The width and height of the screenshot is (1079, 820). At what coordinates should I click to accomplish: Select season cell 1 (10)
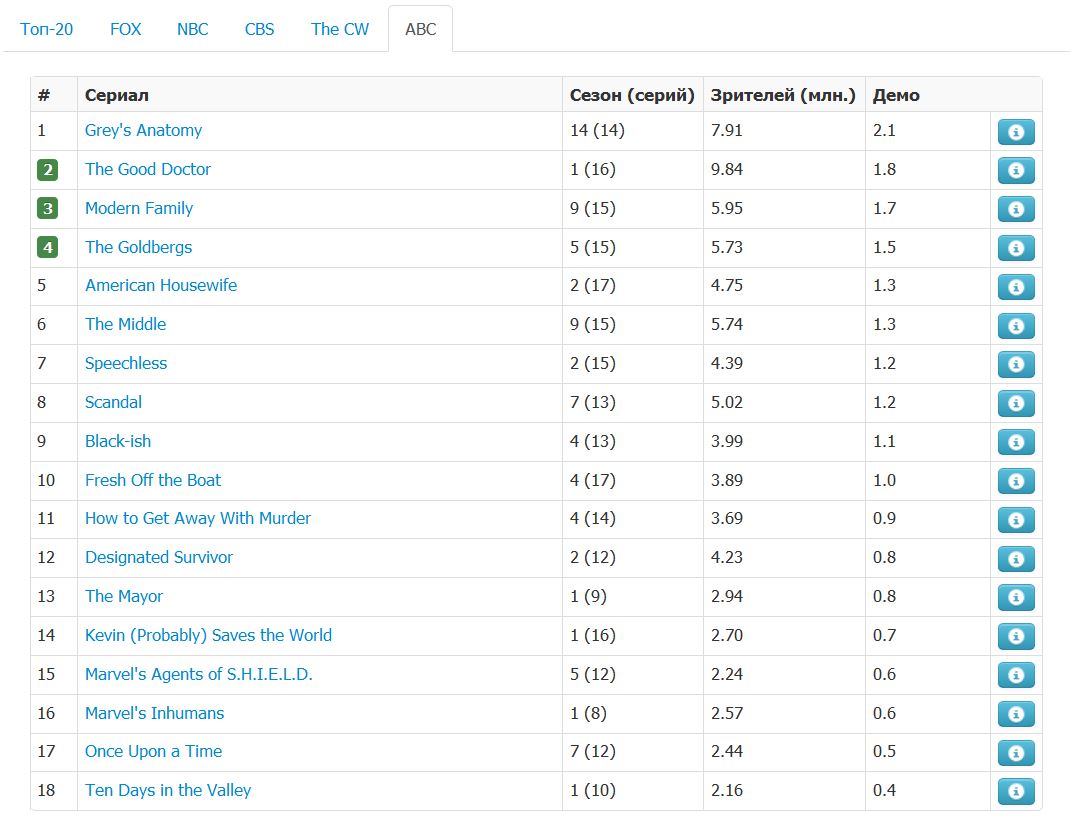pos(592,790)
